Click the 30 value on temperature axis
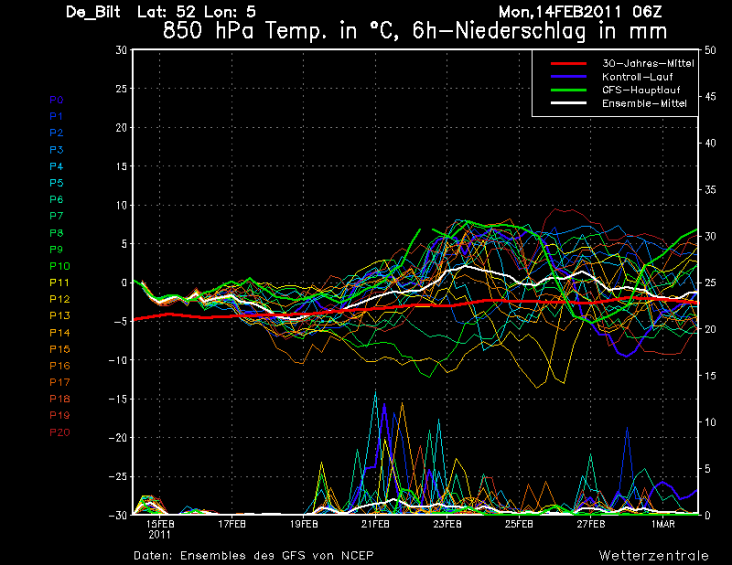This screenshot has height=565, width=732. pos(121,50)
